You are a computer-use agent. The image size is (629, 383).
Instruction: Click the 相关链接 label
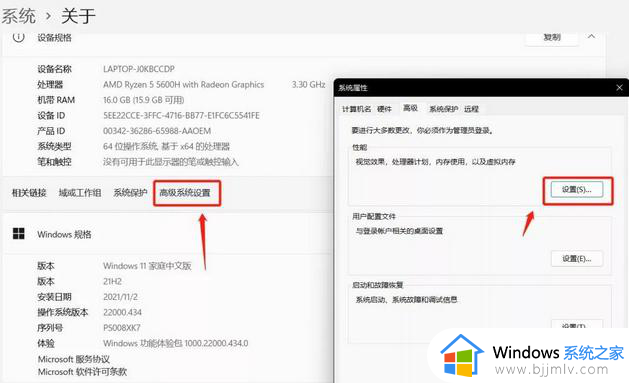click(29, 193)
